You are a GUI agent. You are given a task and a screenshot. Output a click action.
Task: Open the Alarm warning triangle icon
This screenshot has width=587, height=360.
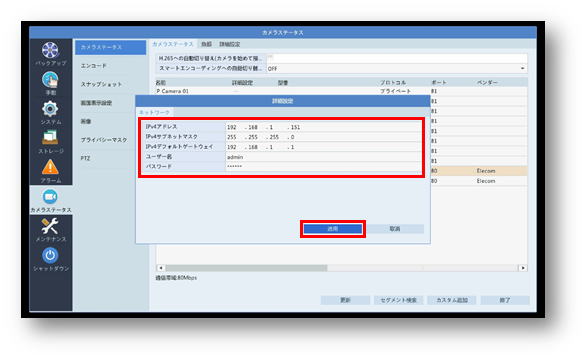click(50, 167)
